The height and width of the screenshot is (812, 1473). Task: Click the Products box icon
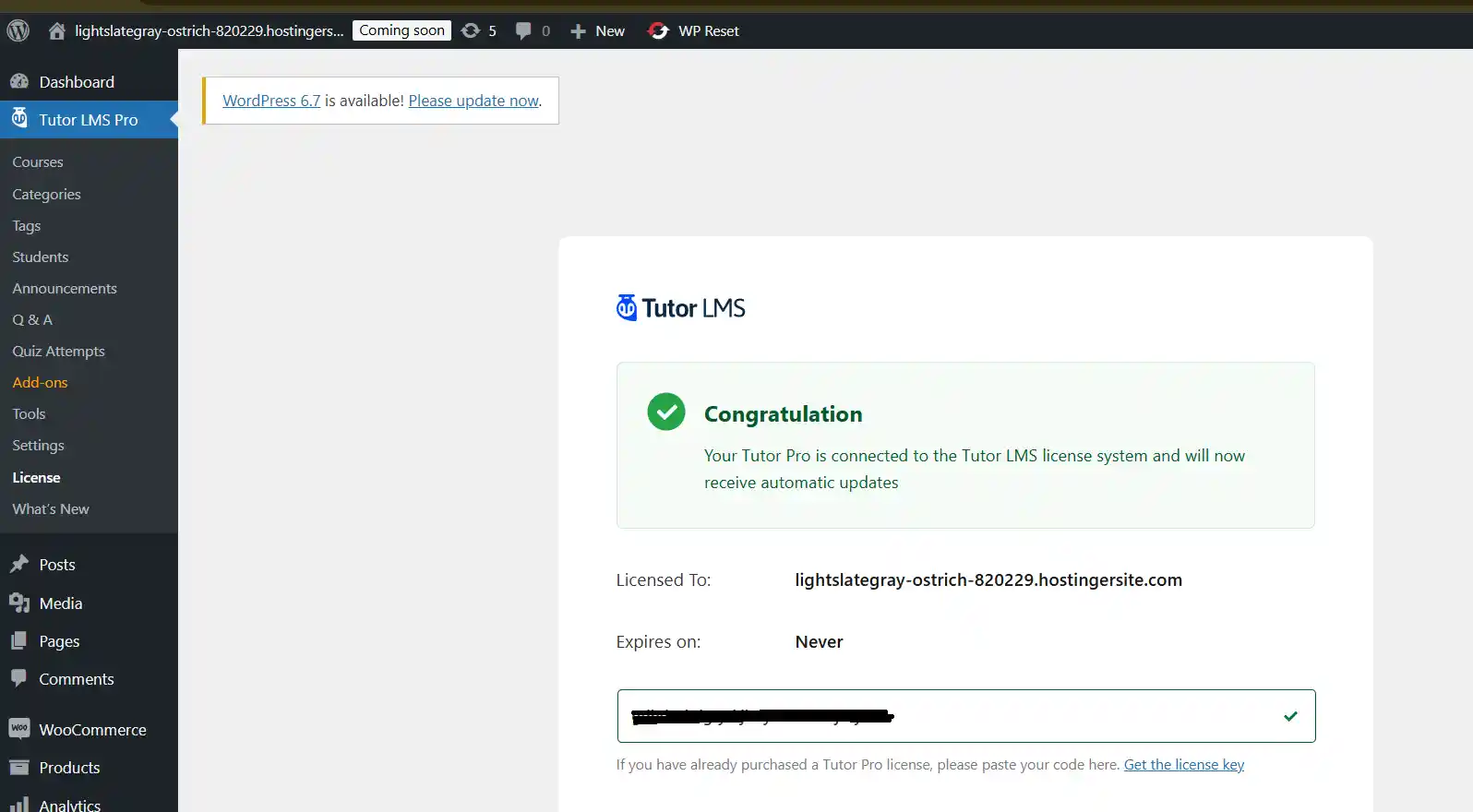(19, 767)
